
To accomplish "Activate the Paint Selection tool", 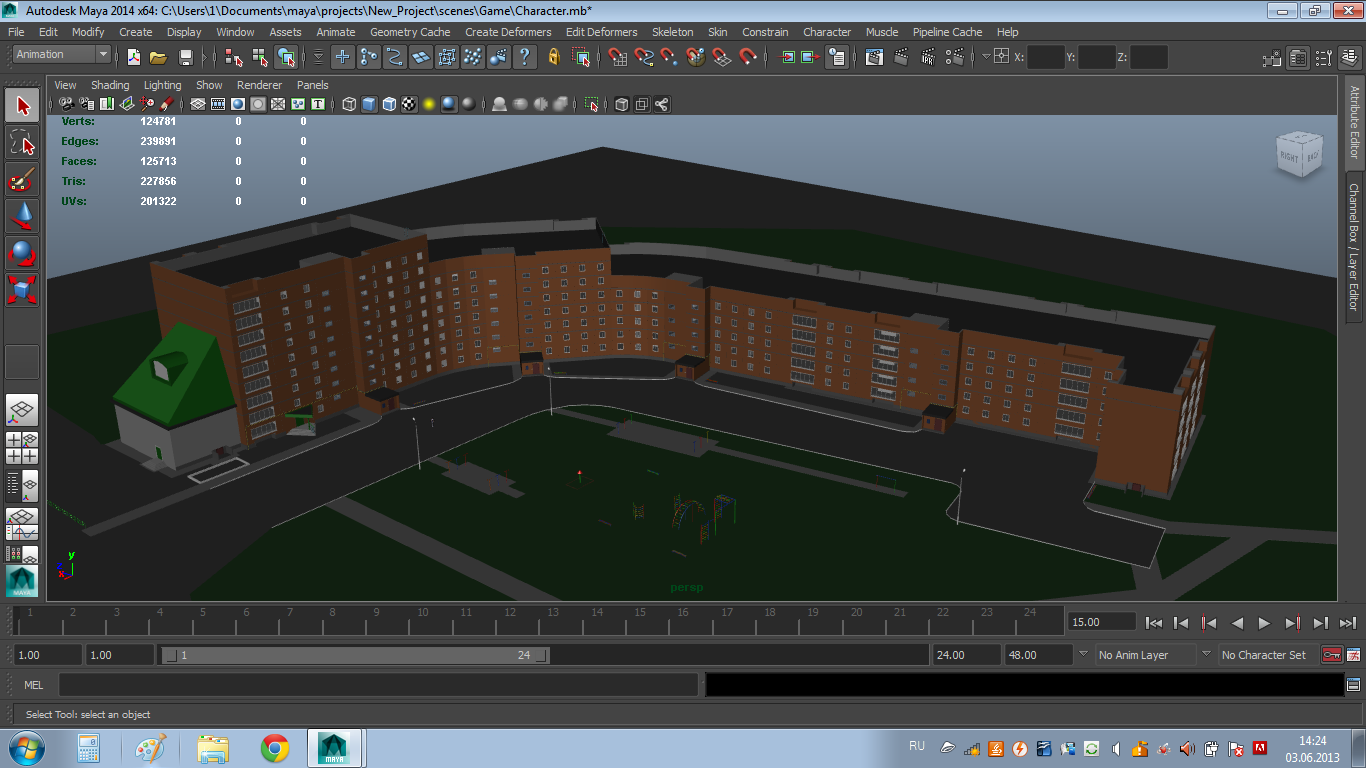I will [22, 181].
